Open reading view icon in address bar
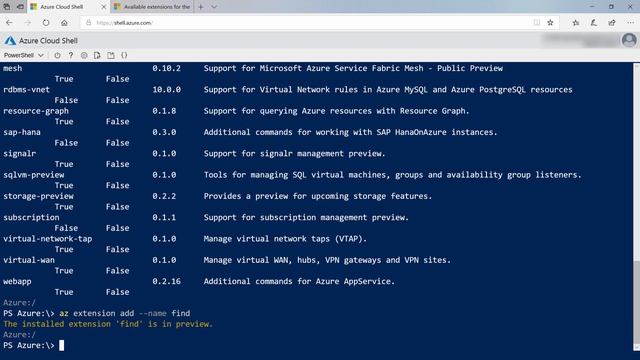Image resolution: width=640 pixels, height=360 pixels. (x=537, y=23)
